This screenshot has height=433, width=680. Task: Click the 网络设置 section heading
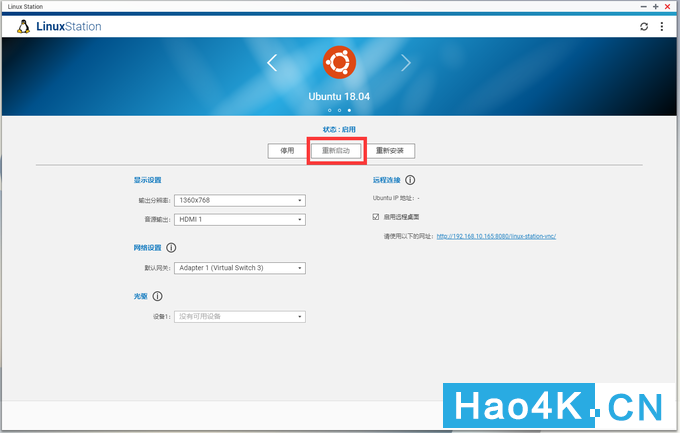coord(147,248)
